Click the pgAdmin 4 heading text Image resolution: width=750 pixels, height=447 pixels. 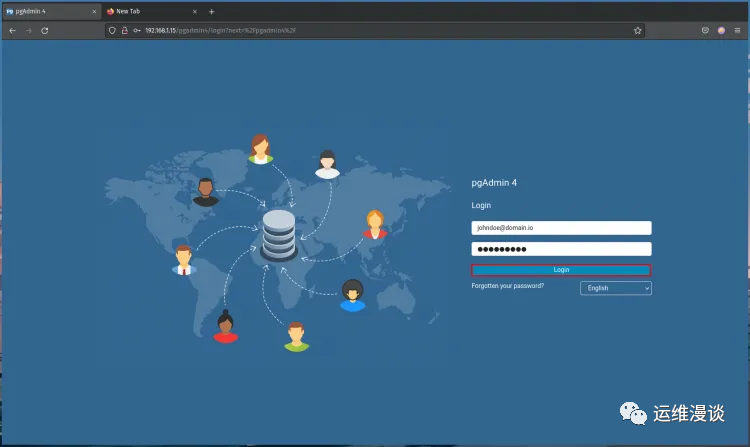(x=494, y=183)
